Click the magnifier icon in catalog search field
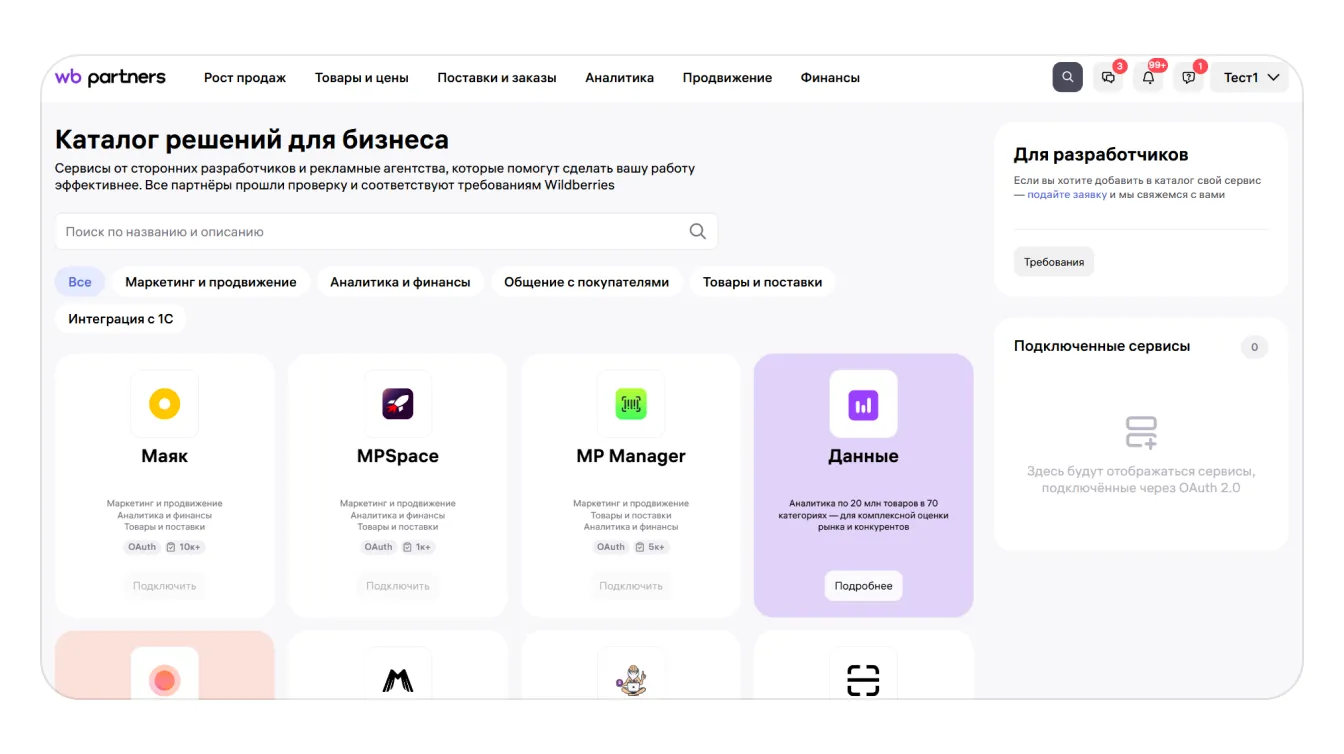The width and height of the screenshot is (1344, 754). pos(697,232)
